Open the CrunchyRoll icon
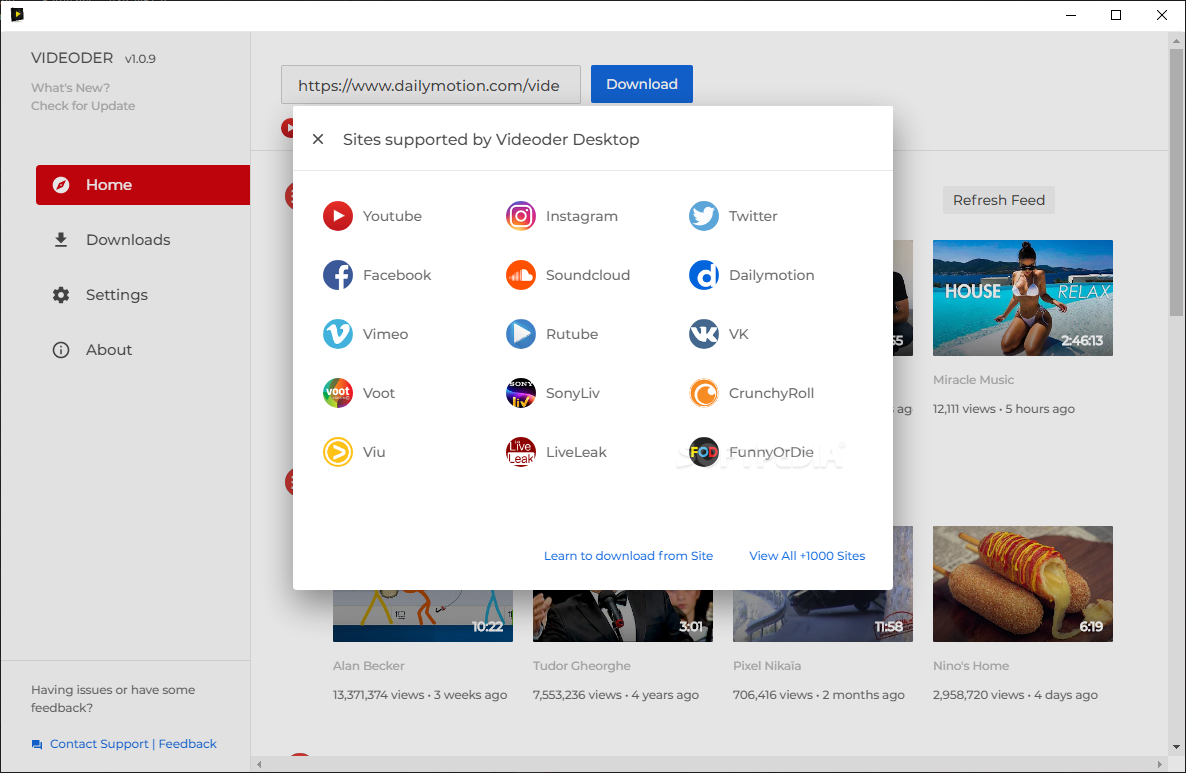The image size is (1186, 773). (703, 393)
